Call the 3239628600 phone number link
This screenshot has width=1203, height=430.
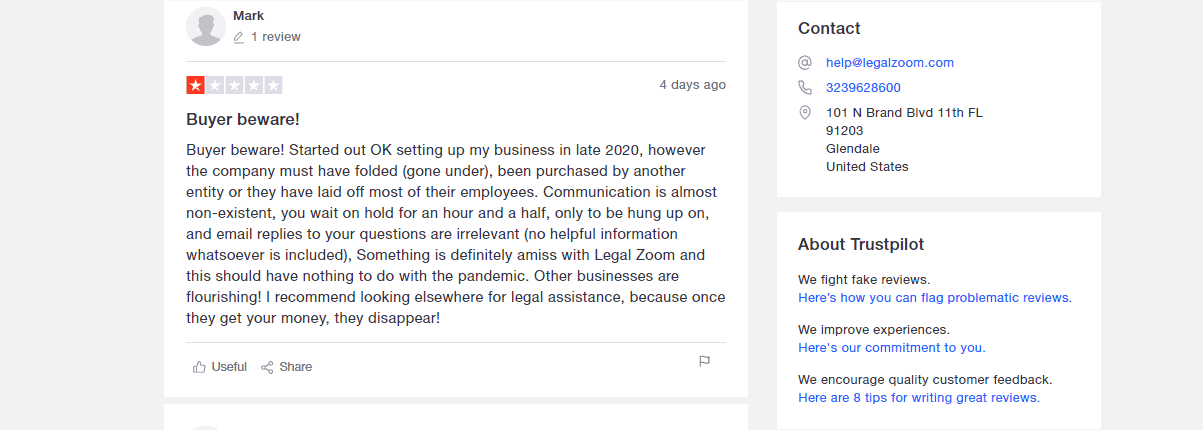tap(863, 88)
